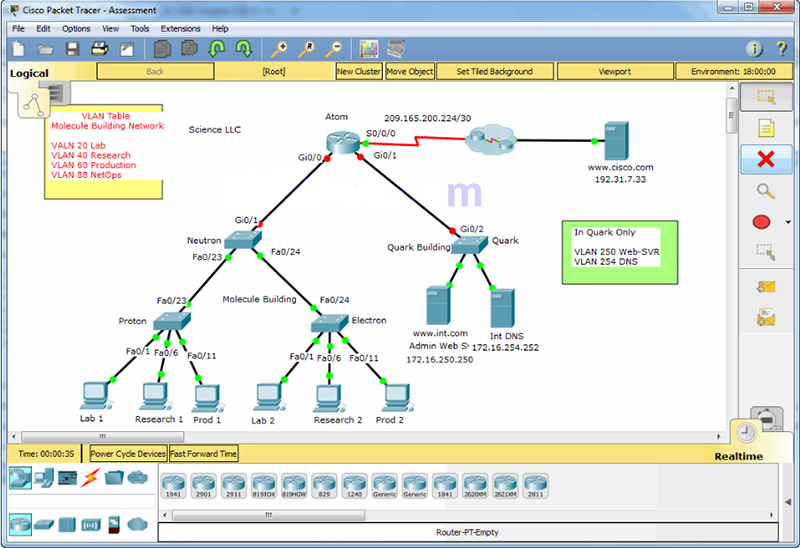Open the File menu

click(18, 29)
